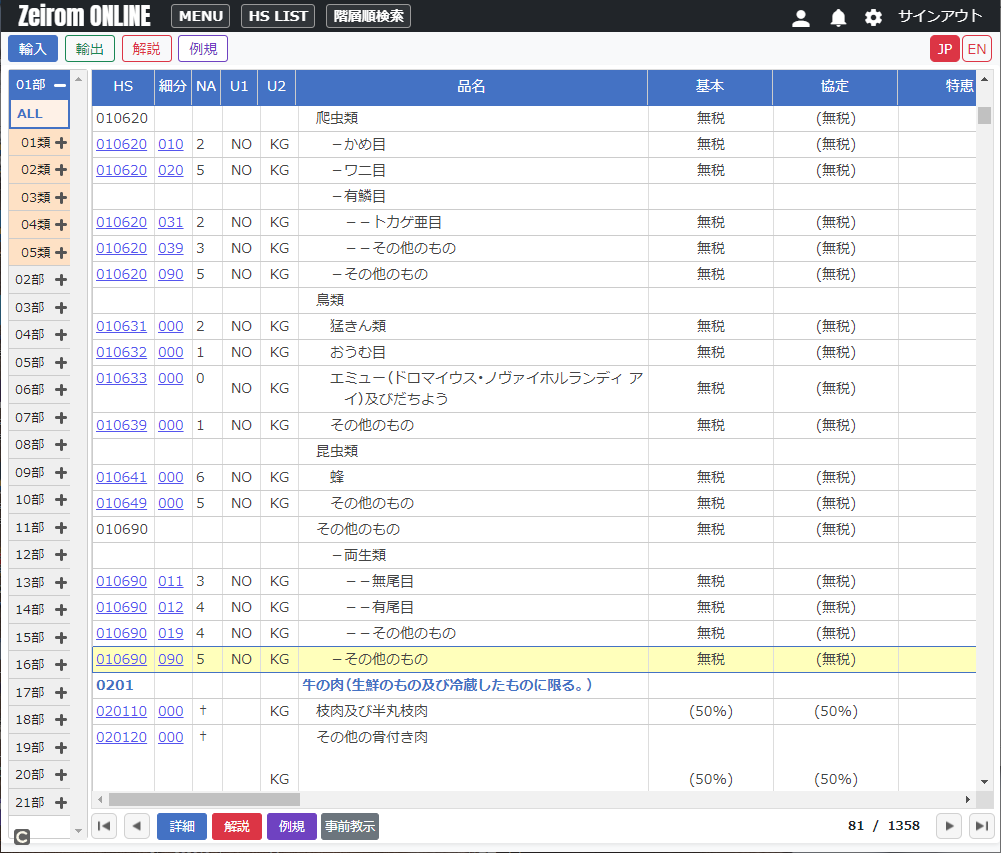Expand the 10部 section
This screenshot has width=1001, height=853.
tap(61, 500)
